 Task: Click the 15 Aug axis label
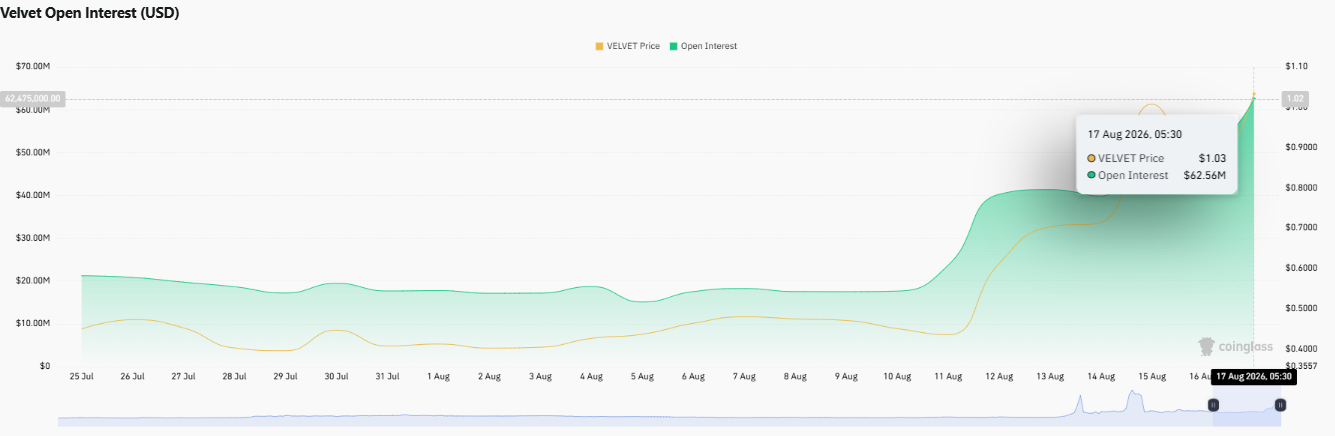click(1152, 377)
